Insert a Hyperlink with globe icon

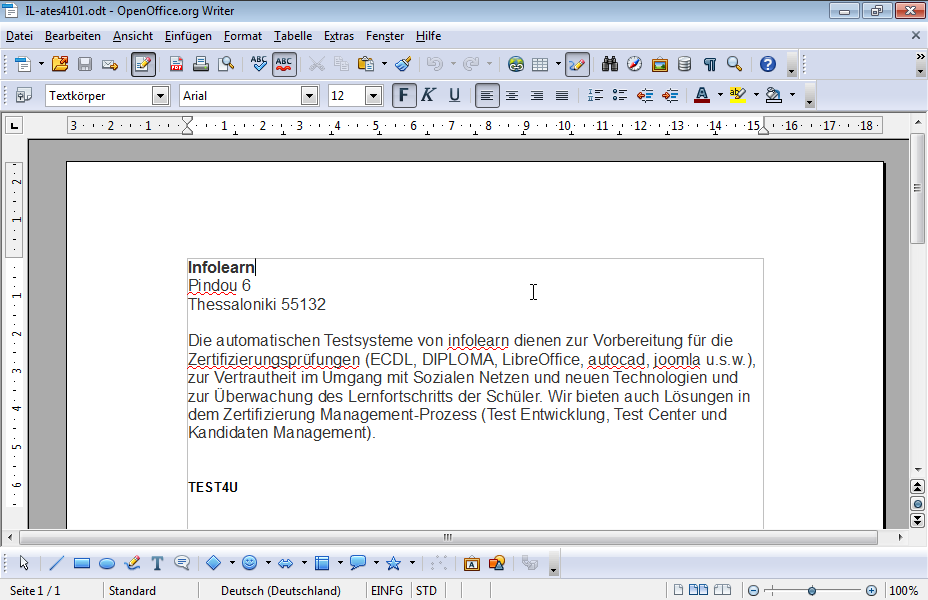tap(515, 64)
